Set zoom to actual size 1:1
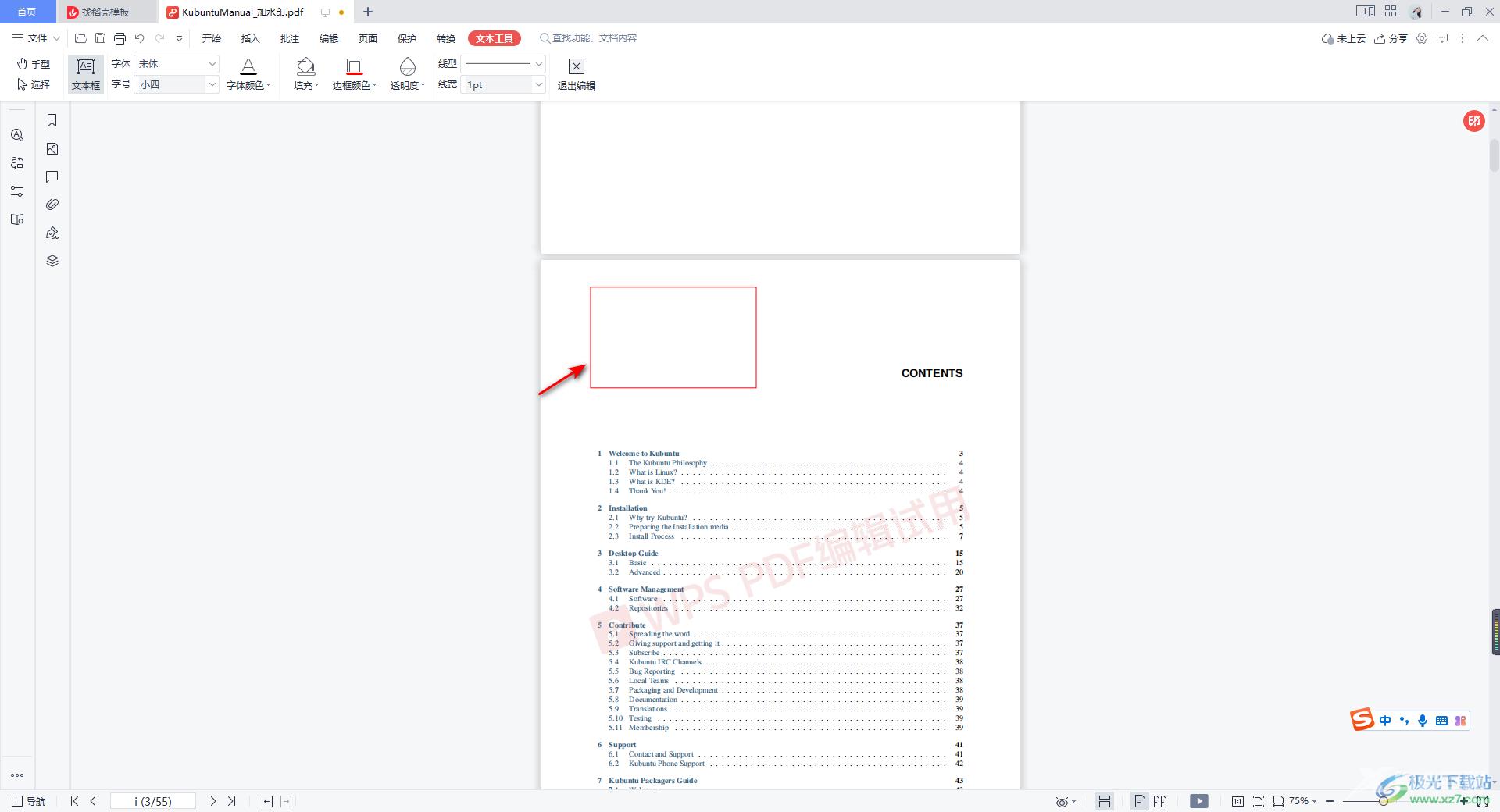Screen dimensions: 1500x812 [1237, 801]
